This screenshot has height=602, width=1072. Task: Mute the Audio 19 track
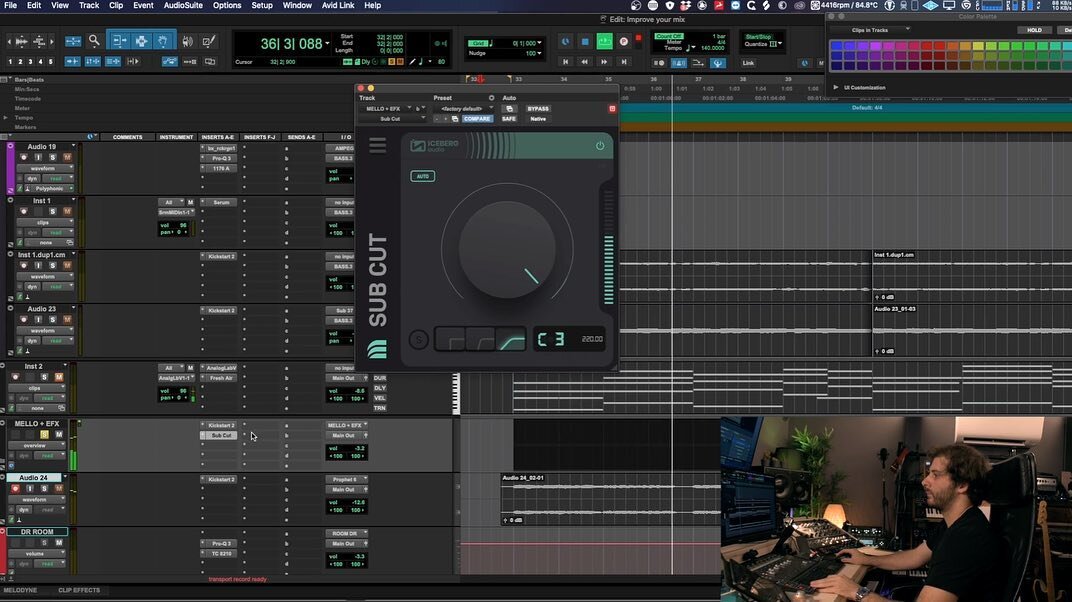click(67, 158)
